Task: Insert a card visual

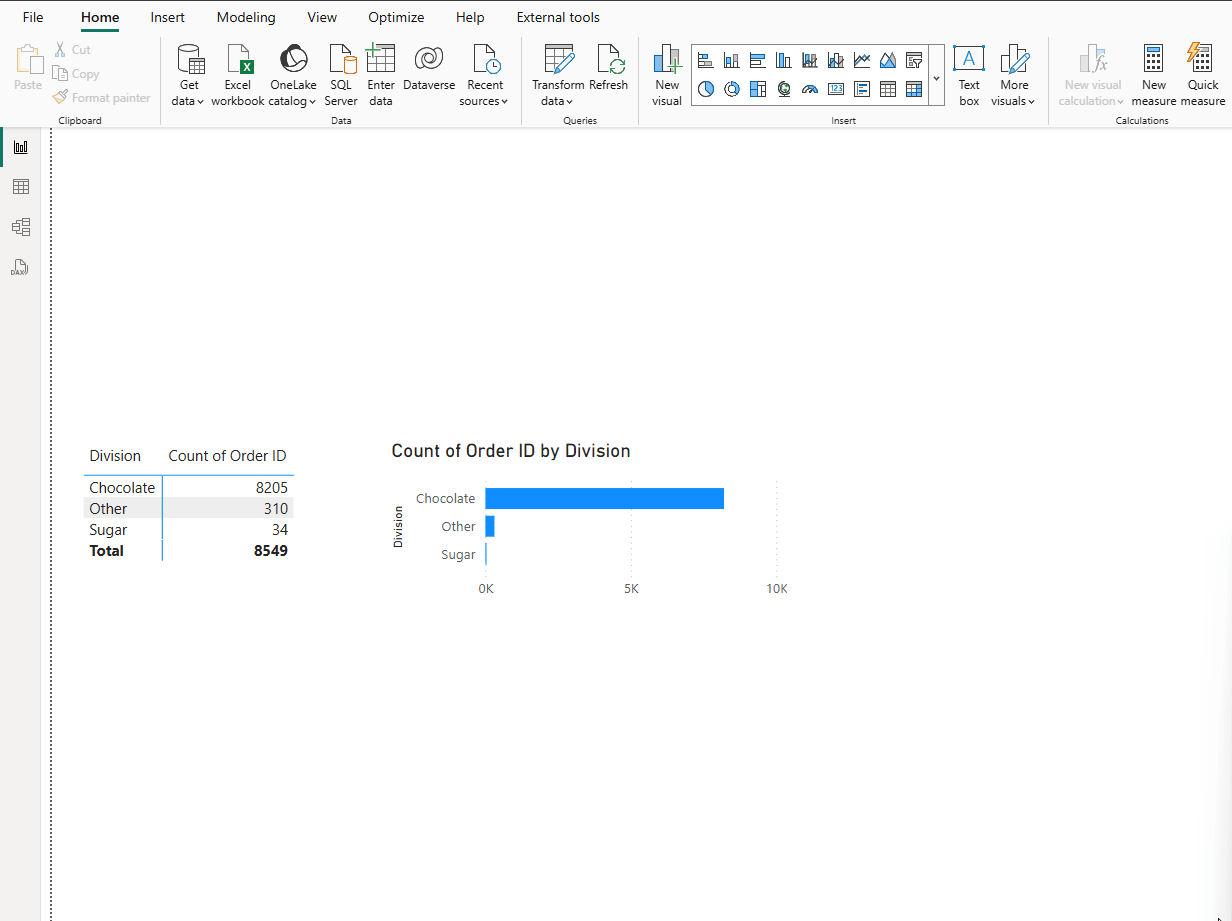Action: [836, 89]
